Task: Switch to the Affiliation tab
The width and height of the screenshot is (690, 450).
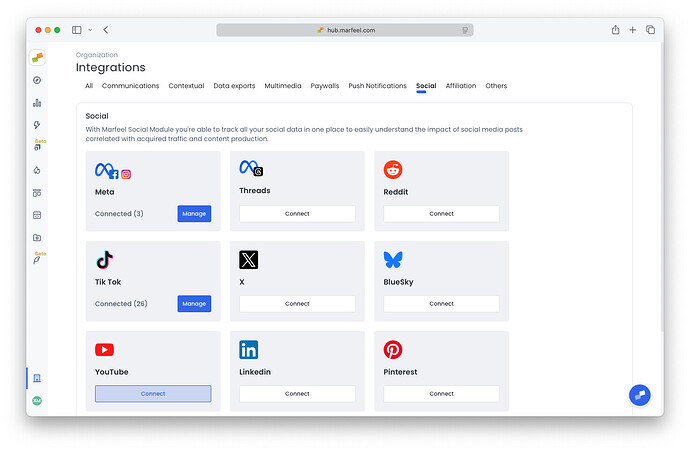Action: pos(461,86)
